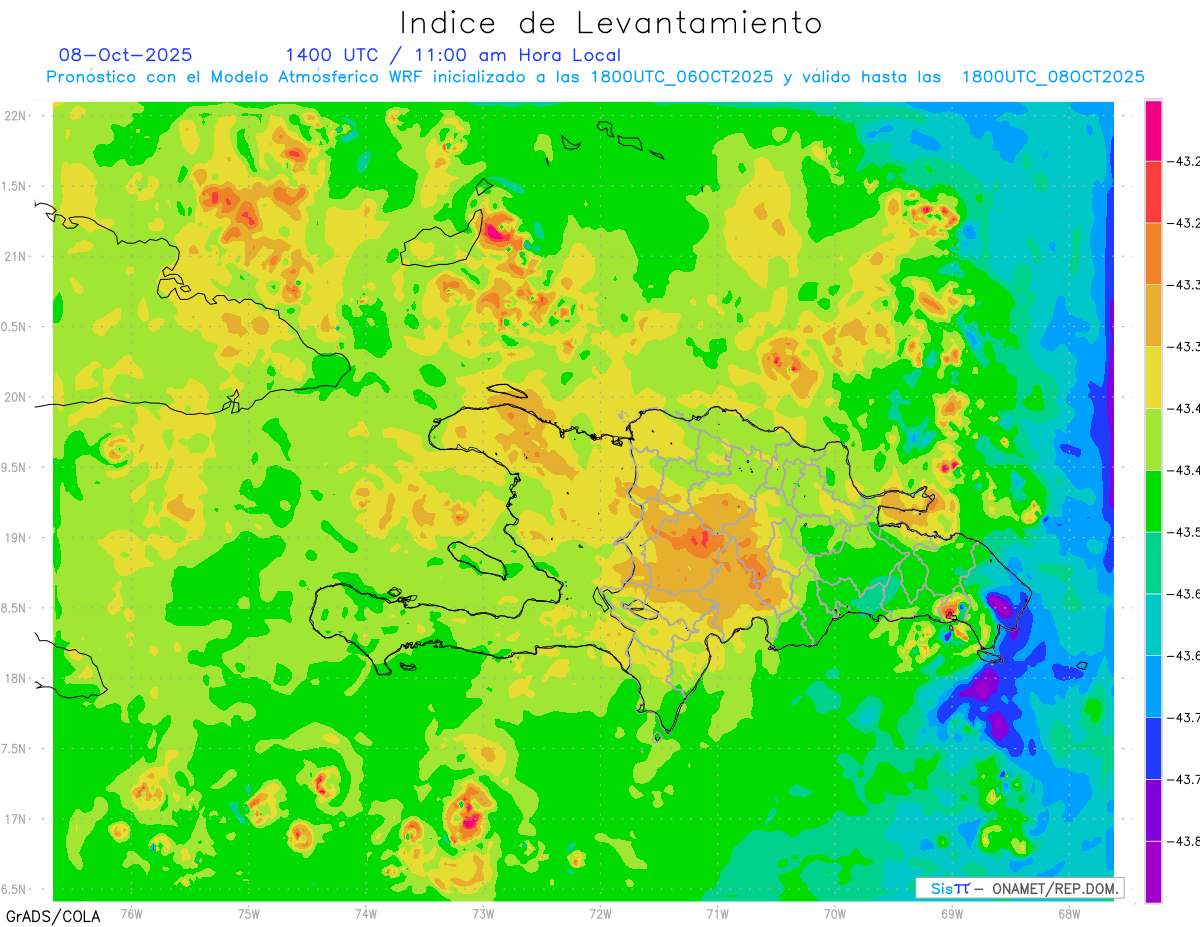Image resolution: width=1200 pixels, height=927 pixels.
Task: Select the dark purple swatch at legend bottom
Action: (1153, 872)
